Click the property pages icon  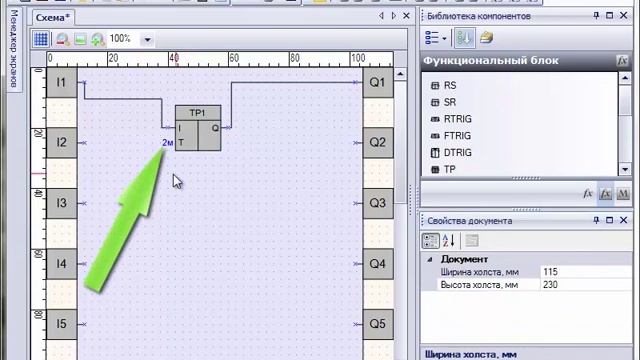click(x=472, y=241)
